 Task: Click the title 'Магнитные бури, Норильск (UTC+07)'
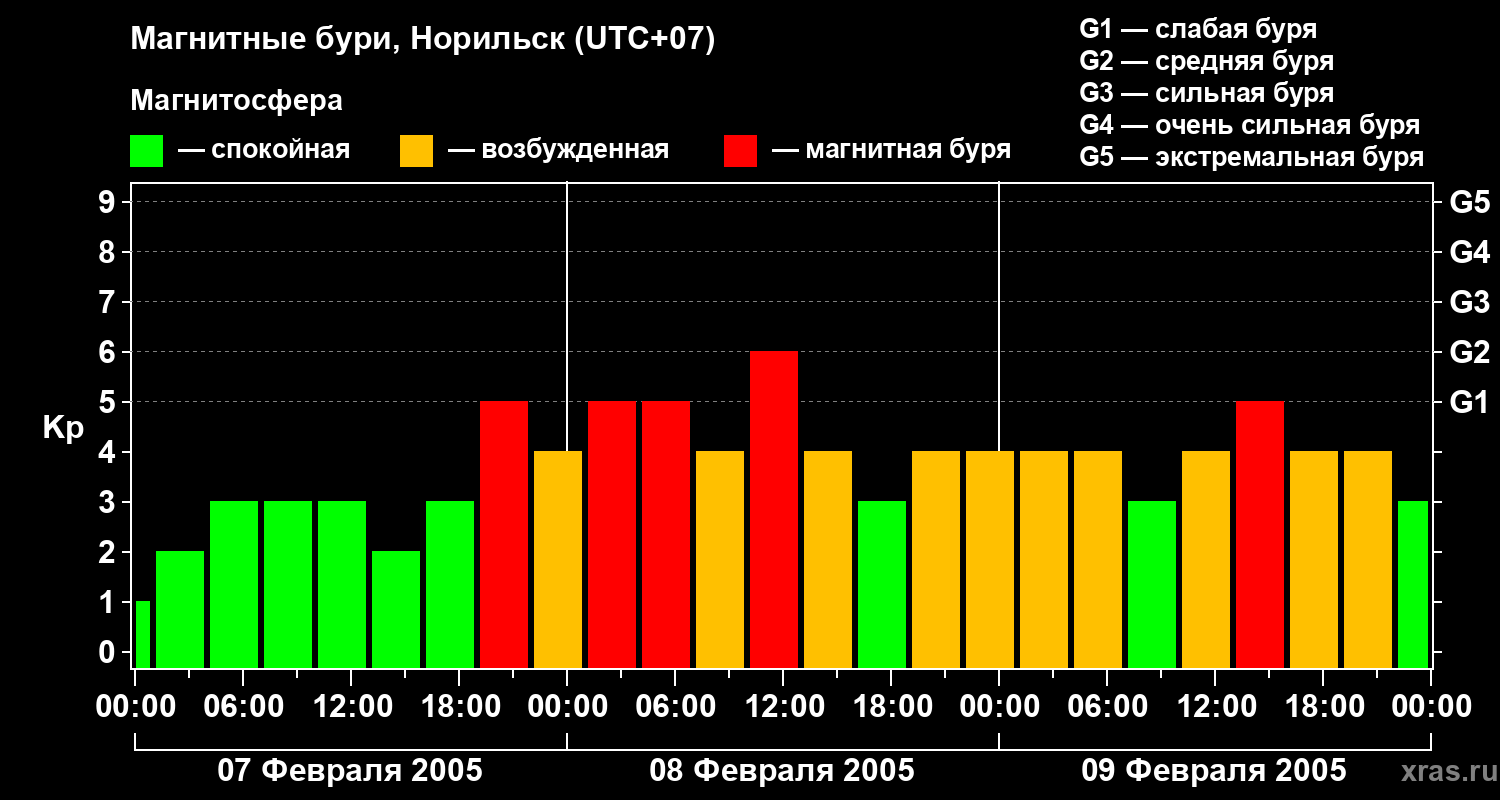click(x=423, y=40)
